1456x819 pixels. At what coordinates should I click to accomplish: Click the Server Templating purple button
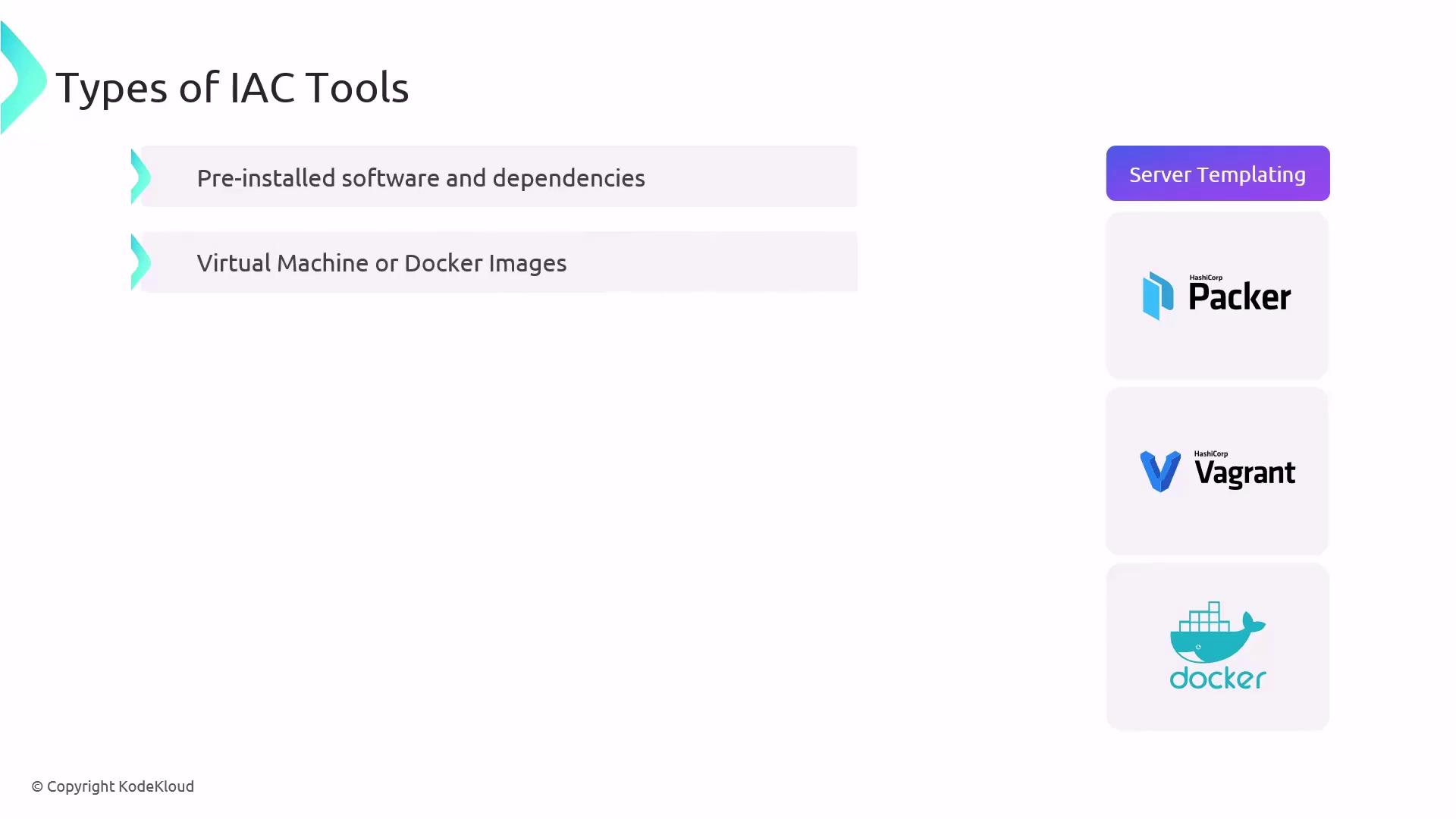point(1217,174)
